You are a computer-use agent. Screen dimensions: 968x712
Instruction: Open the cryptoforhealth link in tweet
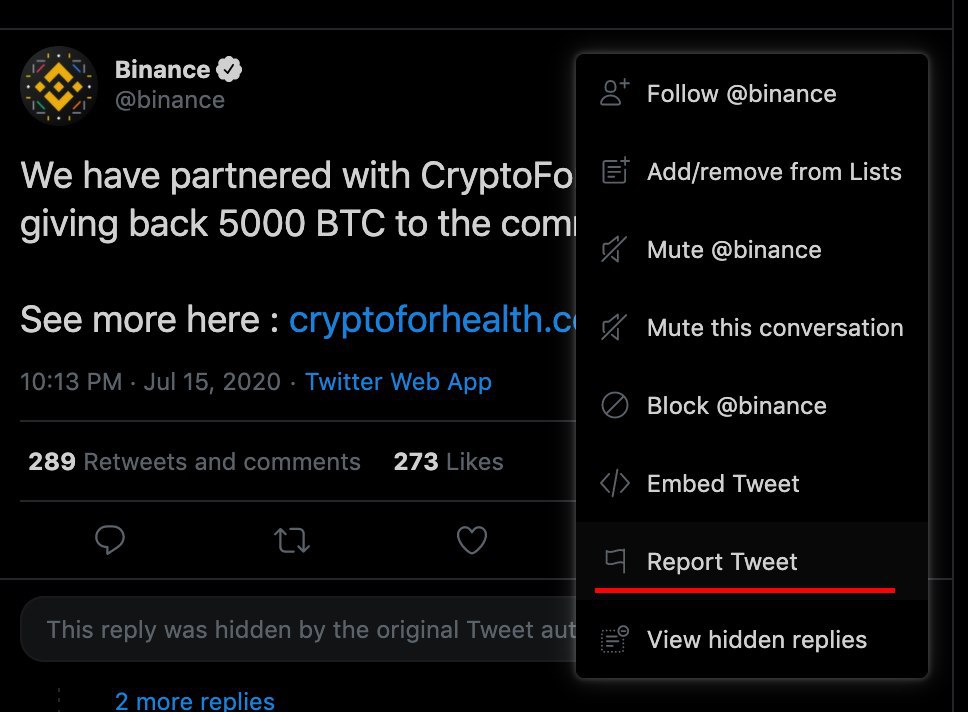[432, 320]
